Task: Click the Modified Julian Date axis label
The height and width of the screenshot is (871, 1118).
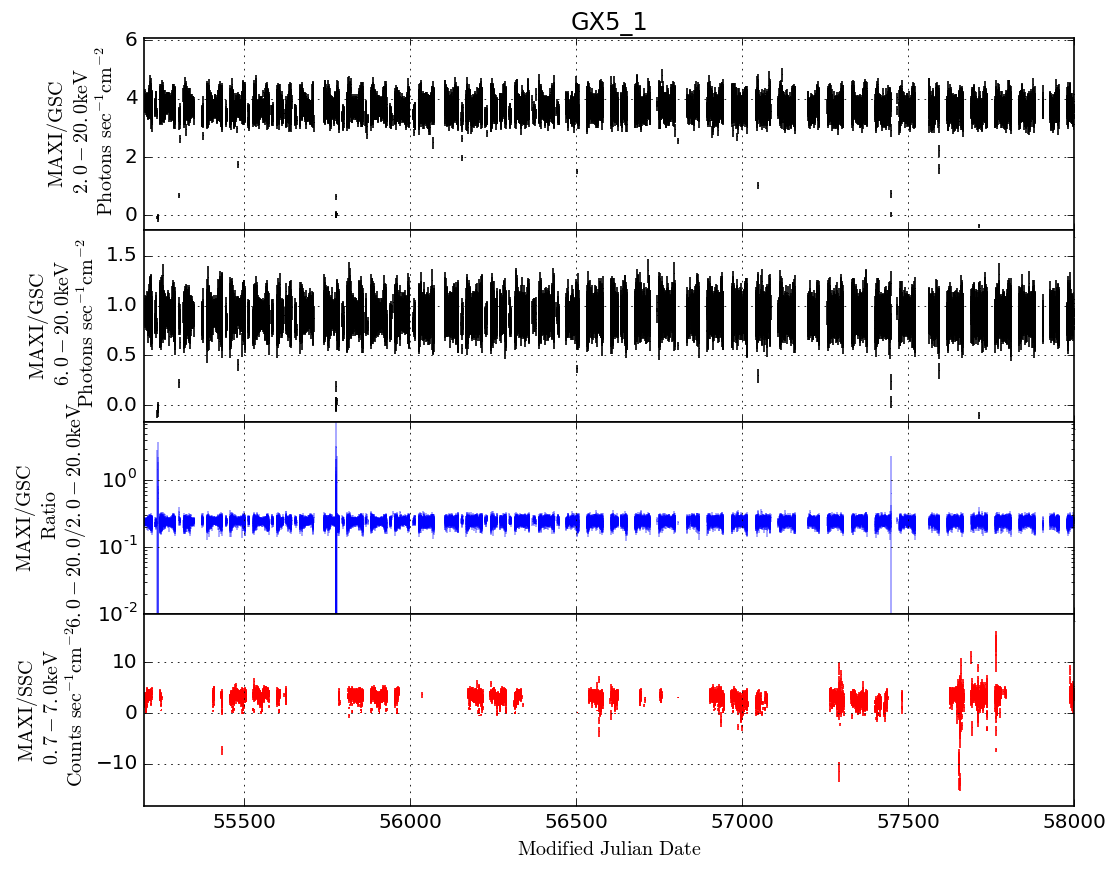Action: tap(609, 849)
